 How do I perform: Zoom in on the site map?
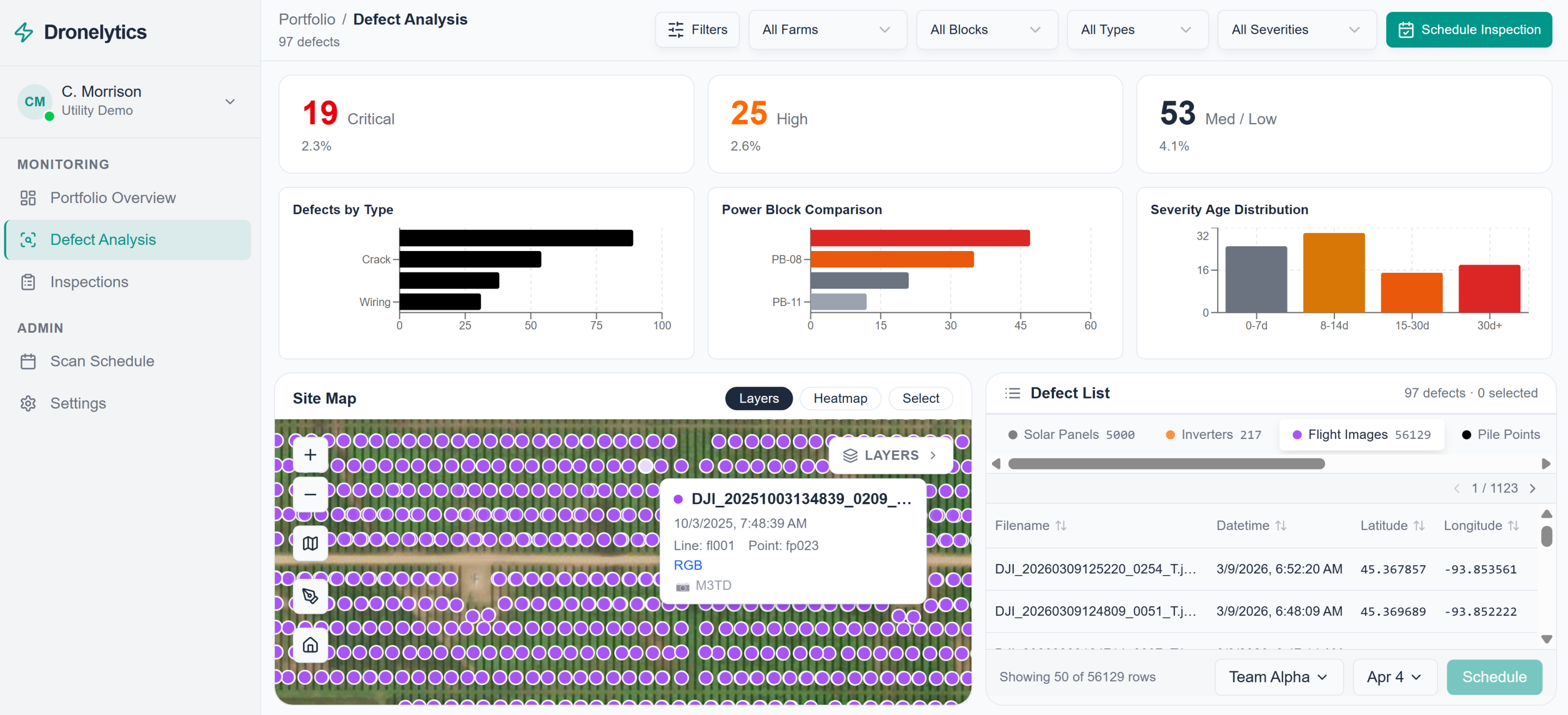[x=310, y=454]
